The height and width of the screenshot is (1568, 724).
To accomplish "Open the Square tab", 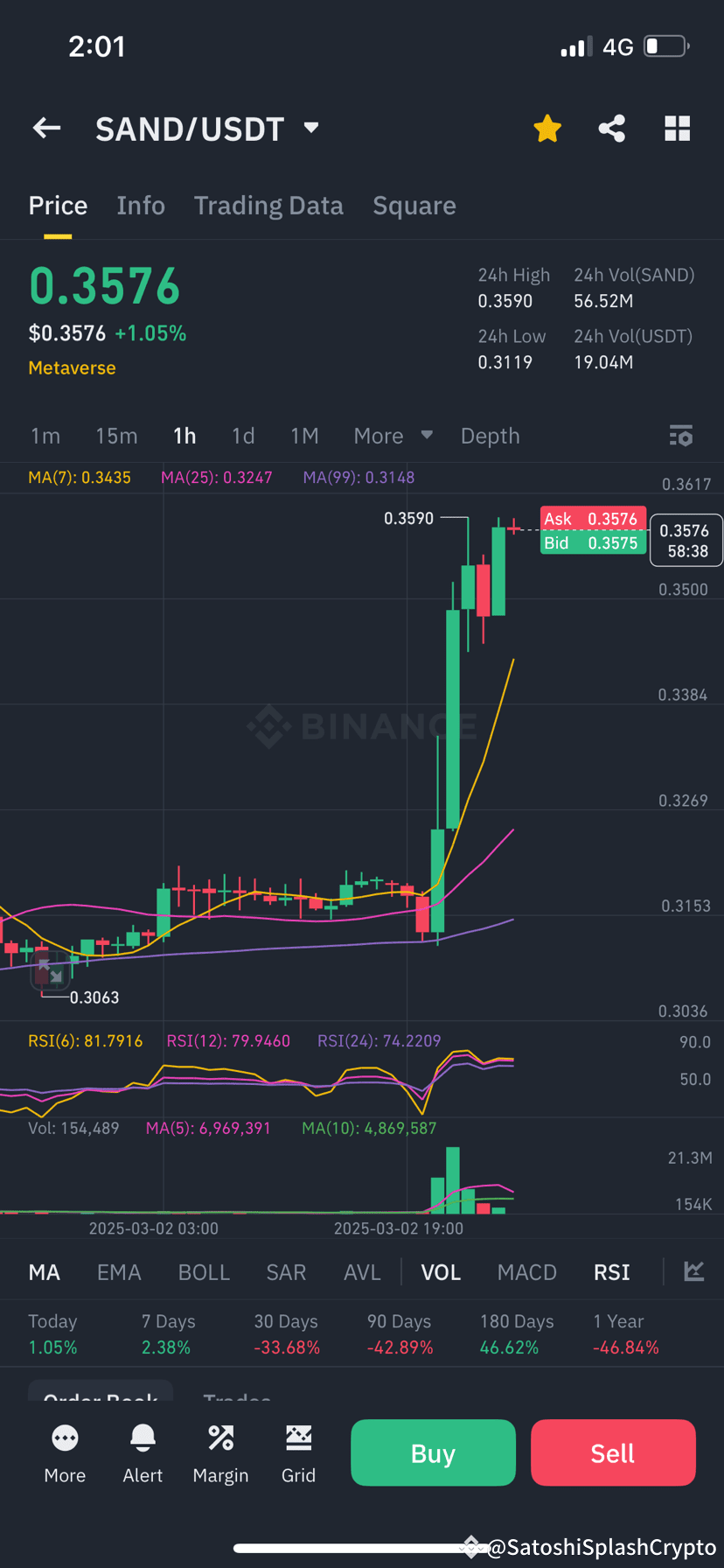I will 414,206.
